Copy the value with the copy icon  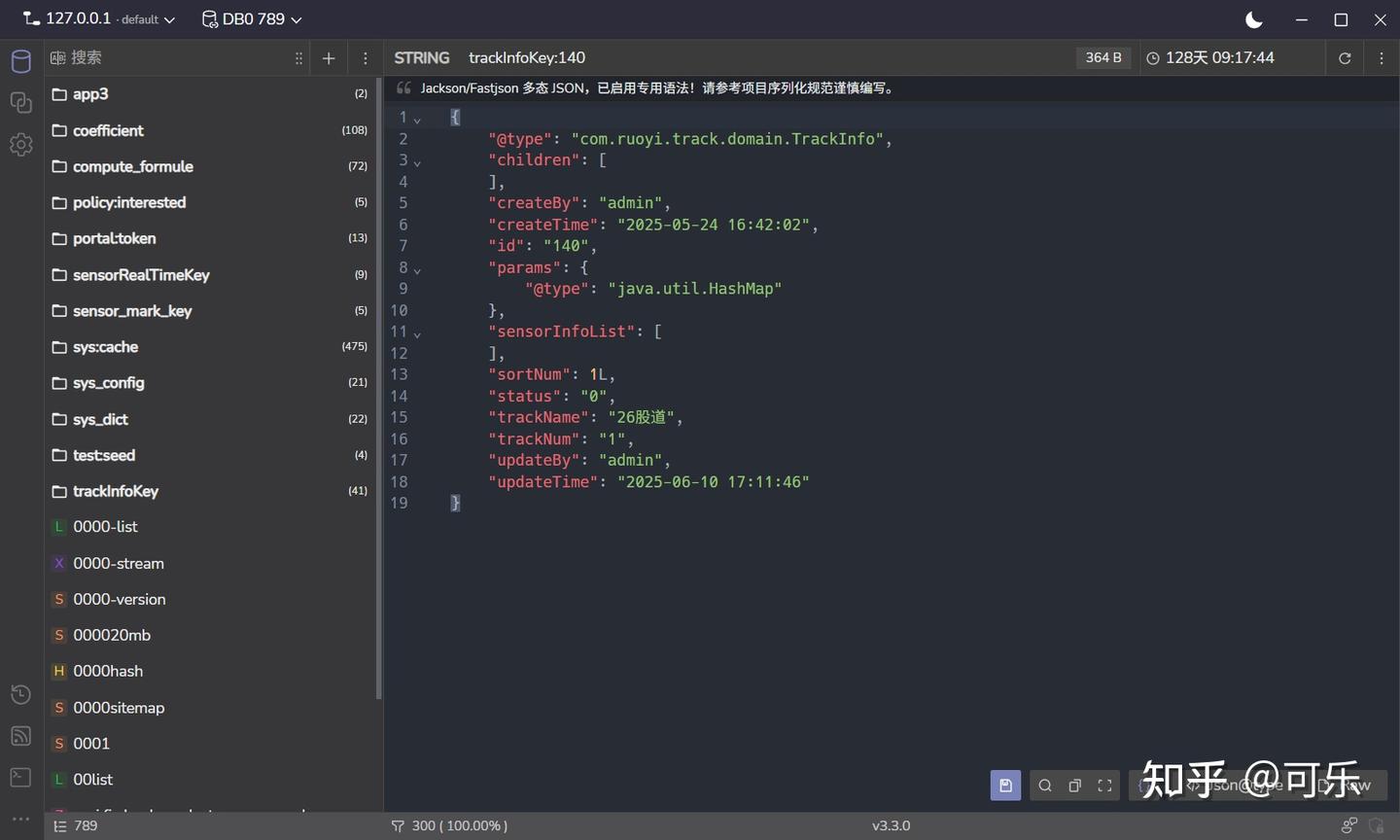click(1074, 786)
